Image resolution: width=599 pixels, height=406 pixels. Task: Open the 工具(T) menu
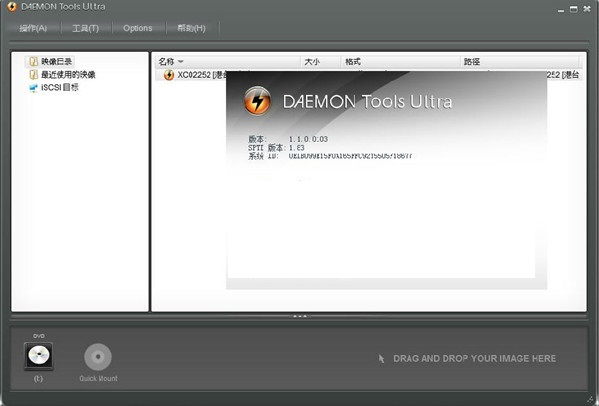click(86, 28)
